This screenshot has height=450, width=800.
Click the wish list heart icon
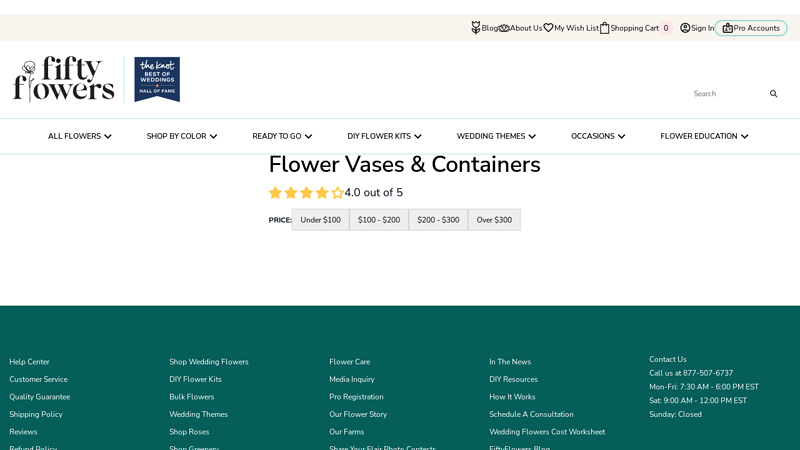[x=548, y=28]
